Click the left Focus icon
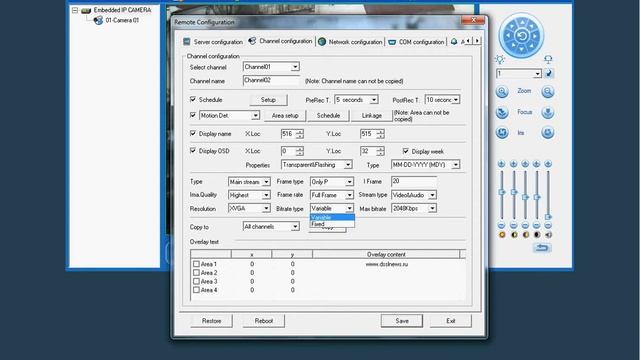Viewport: 640px width, 360px height. click(x=502, y=112)
